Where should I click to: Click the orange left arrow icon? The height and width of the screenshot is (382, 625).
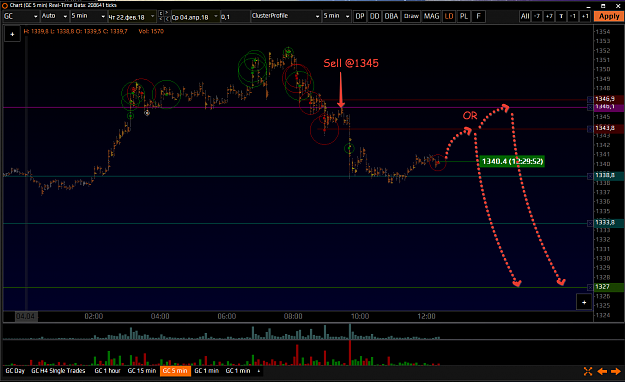(602, 371)
